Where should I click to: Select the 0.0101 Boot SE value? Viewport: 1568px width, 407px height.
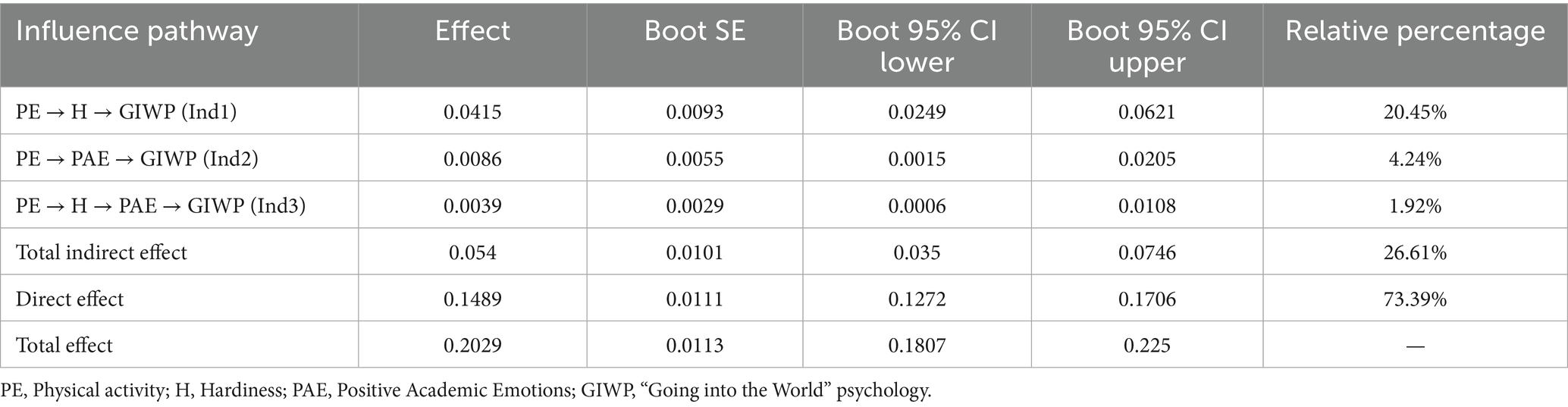695,252
